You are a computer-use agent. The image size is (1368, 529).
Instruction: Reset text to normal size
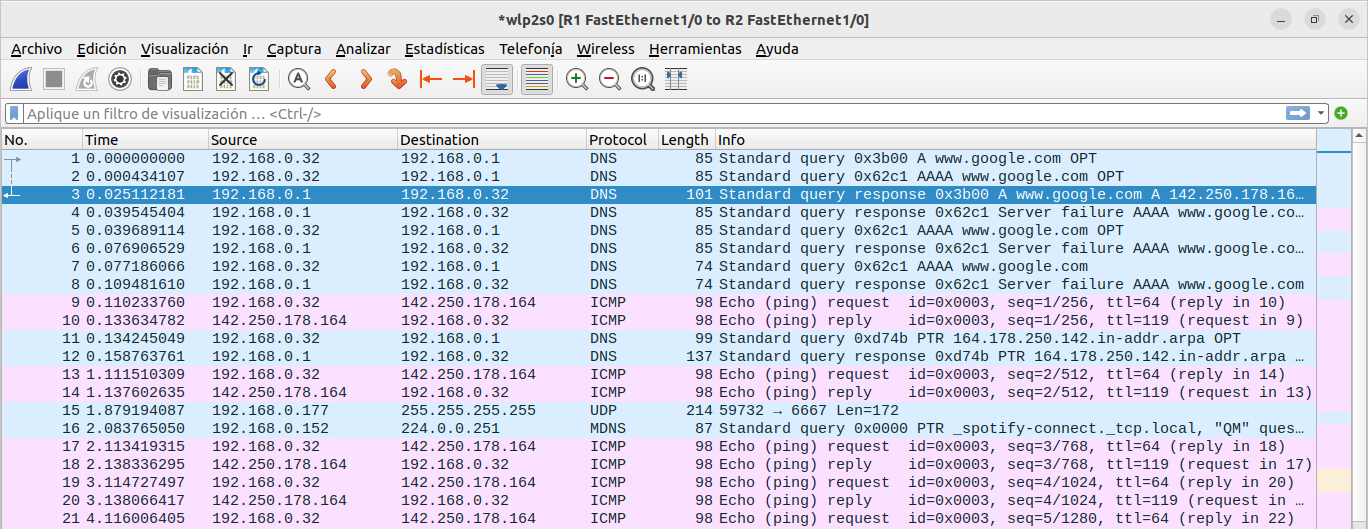(x=643, y=79)
